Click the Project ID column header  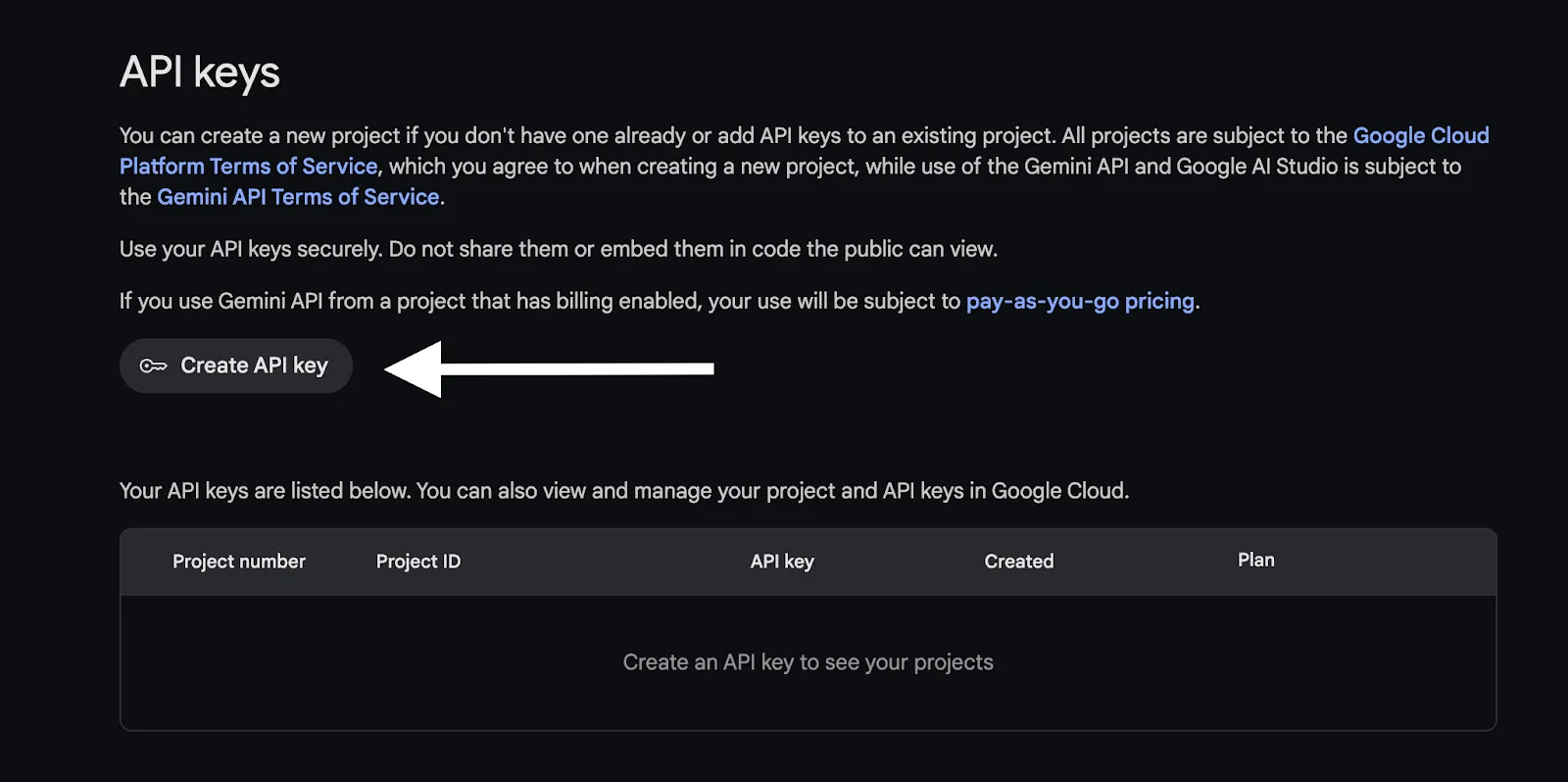click(418, 562)
